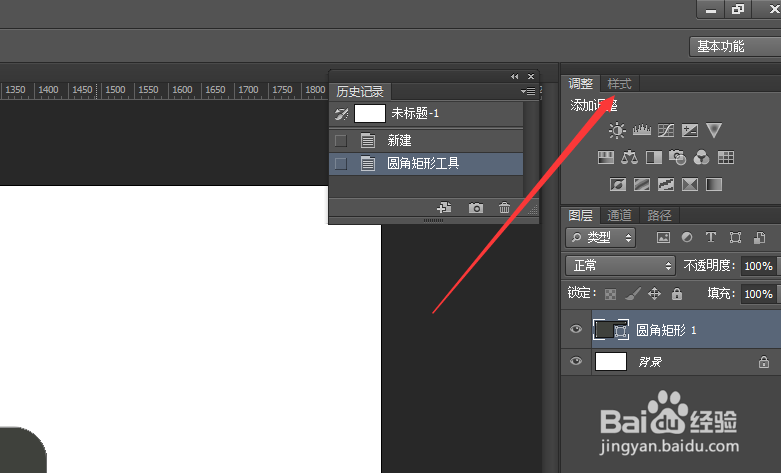Create new document from current state in History

(x=444, y=208)
